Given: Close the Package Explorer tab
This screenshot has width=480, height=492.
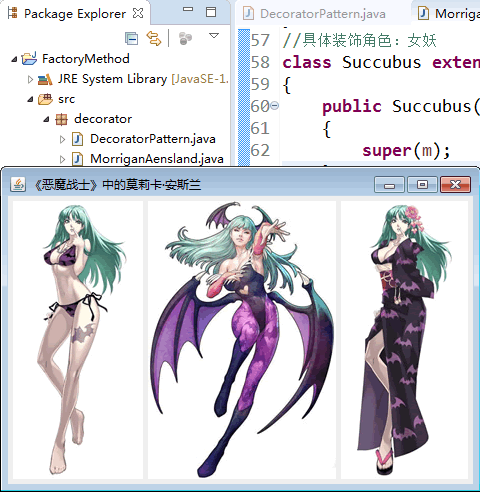Looking at the screenshot, I should tap(138, 13).
